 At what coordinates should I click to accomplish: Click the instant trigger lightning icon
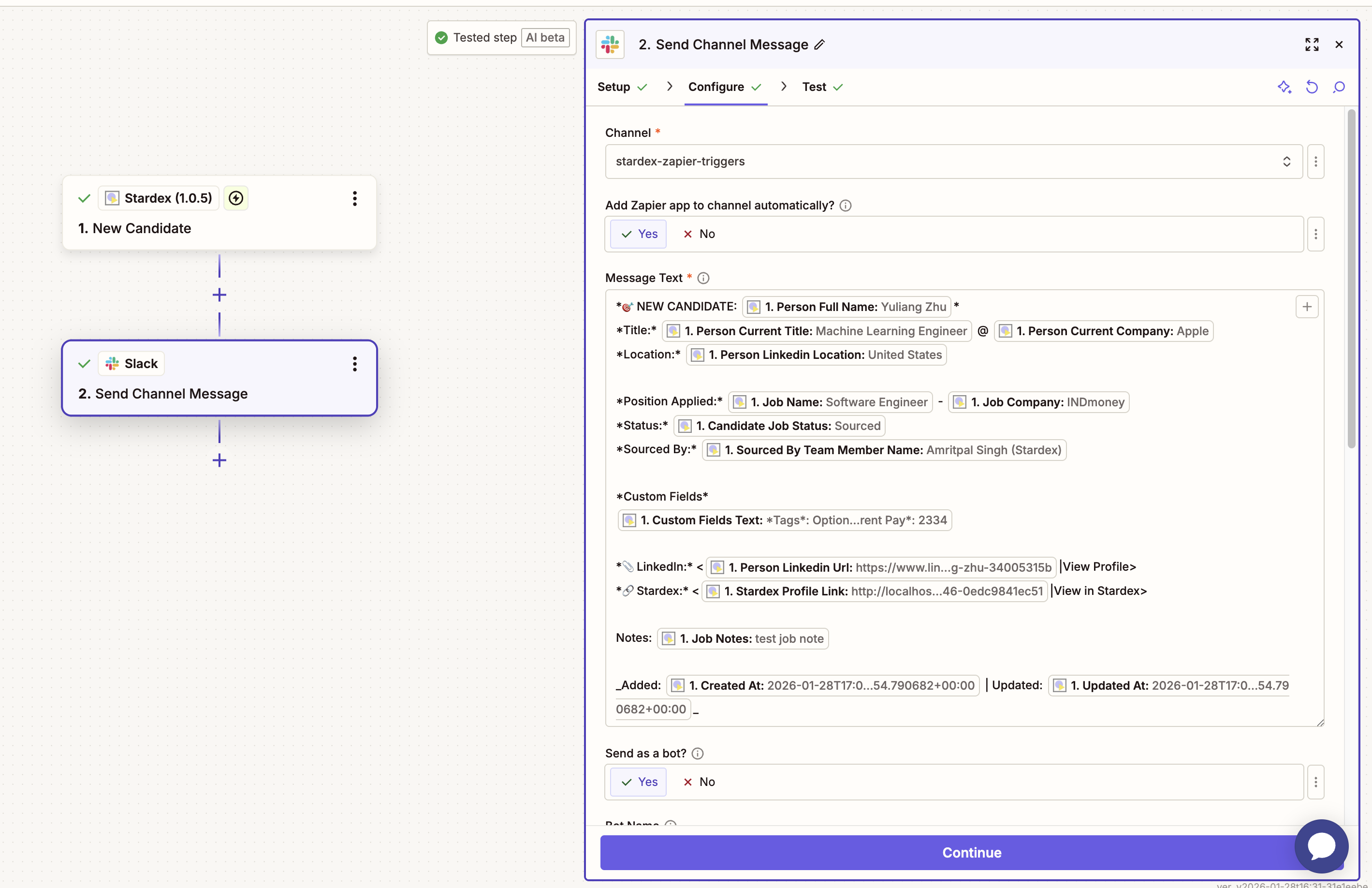236,198
